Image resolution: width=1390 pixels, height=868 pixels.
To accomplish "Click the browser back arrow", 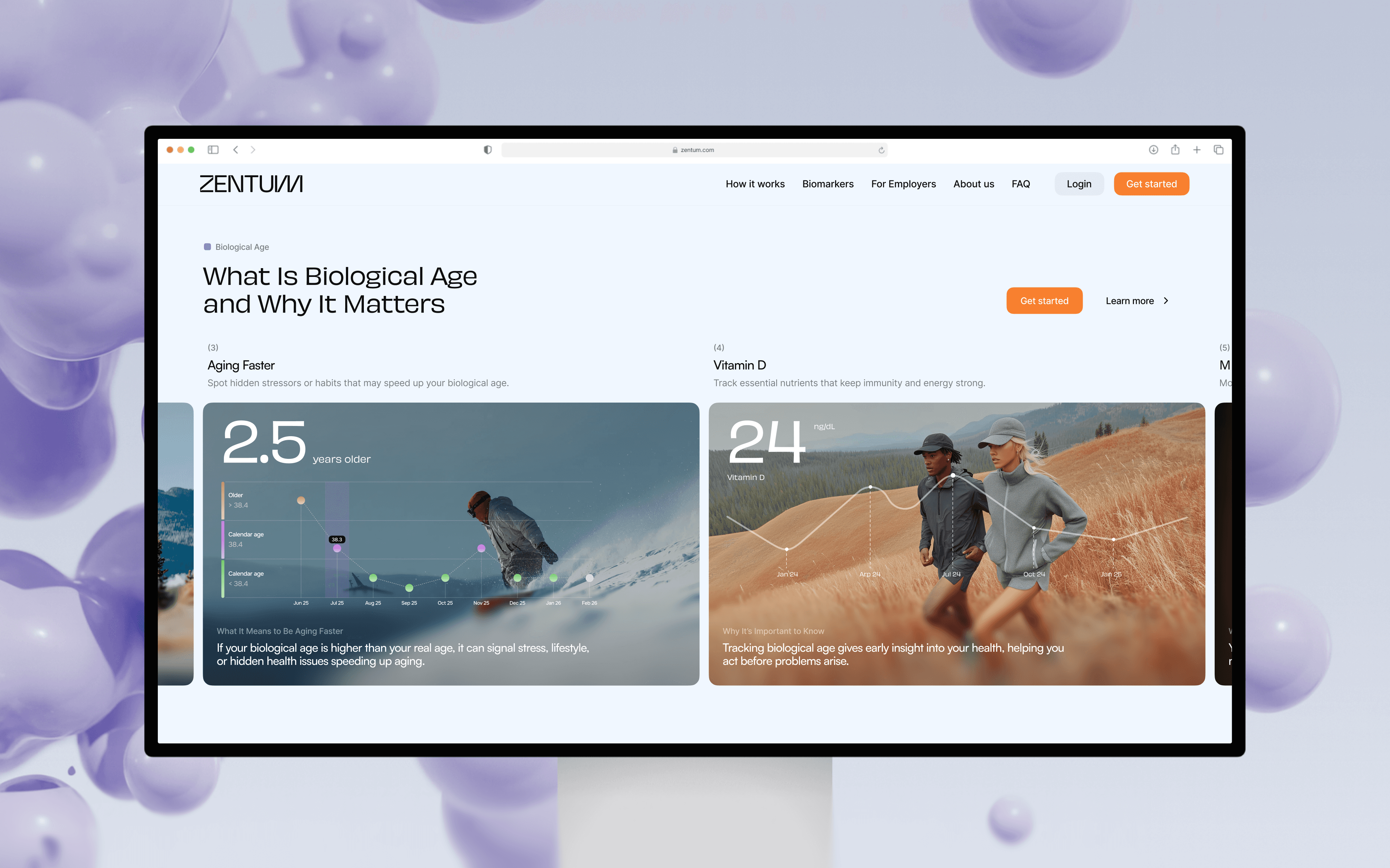I will point(235,150).
